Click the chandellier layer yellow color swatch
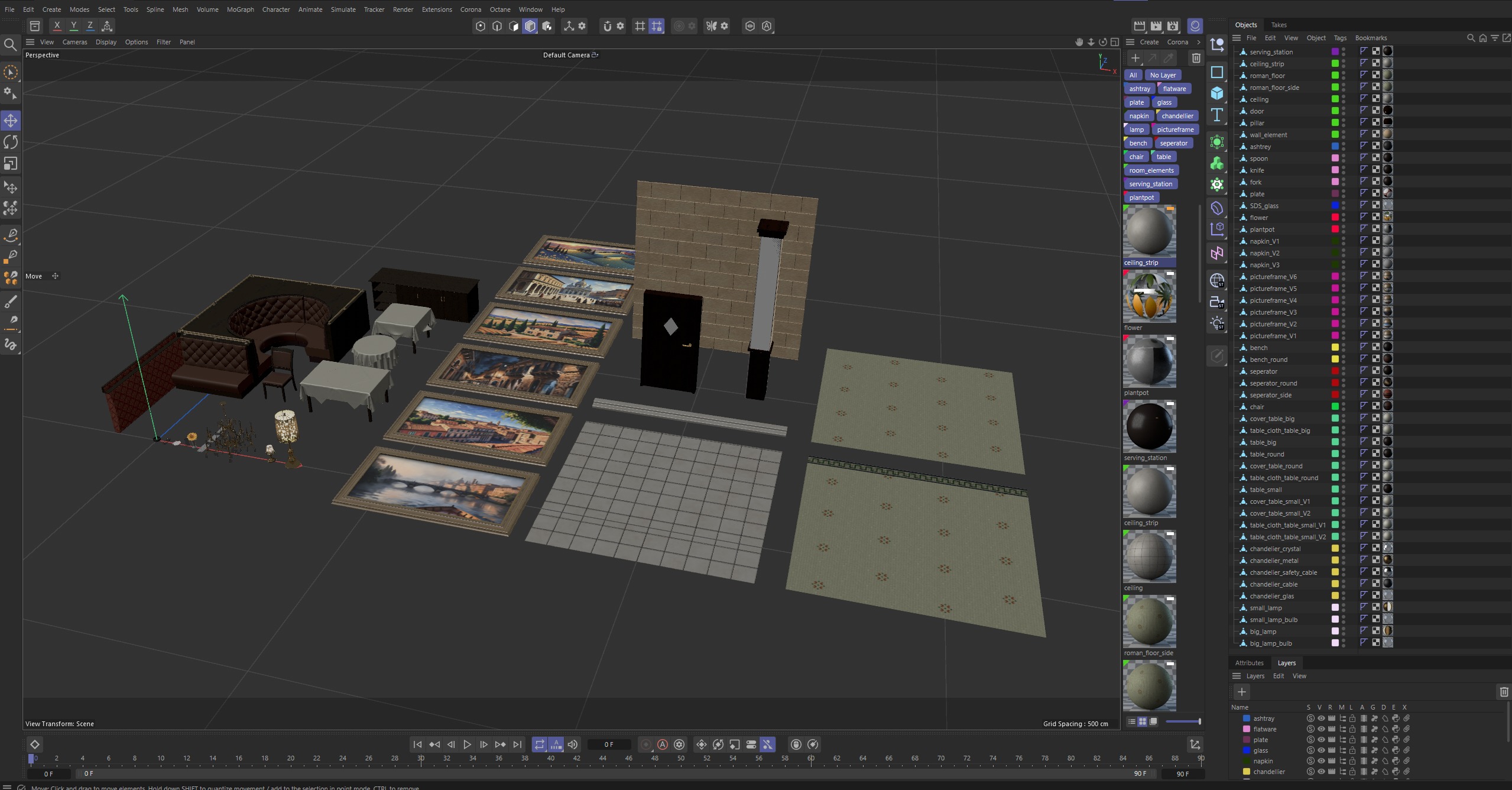Image resolution: width=1512 pixels, height=790 pixels. (x=1246, y=772)
